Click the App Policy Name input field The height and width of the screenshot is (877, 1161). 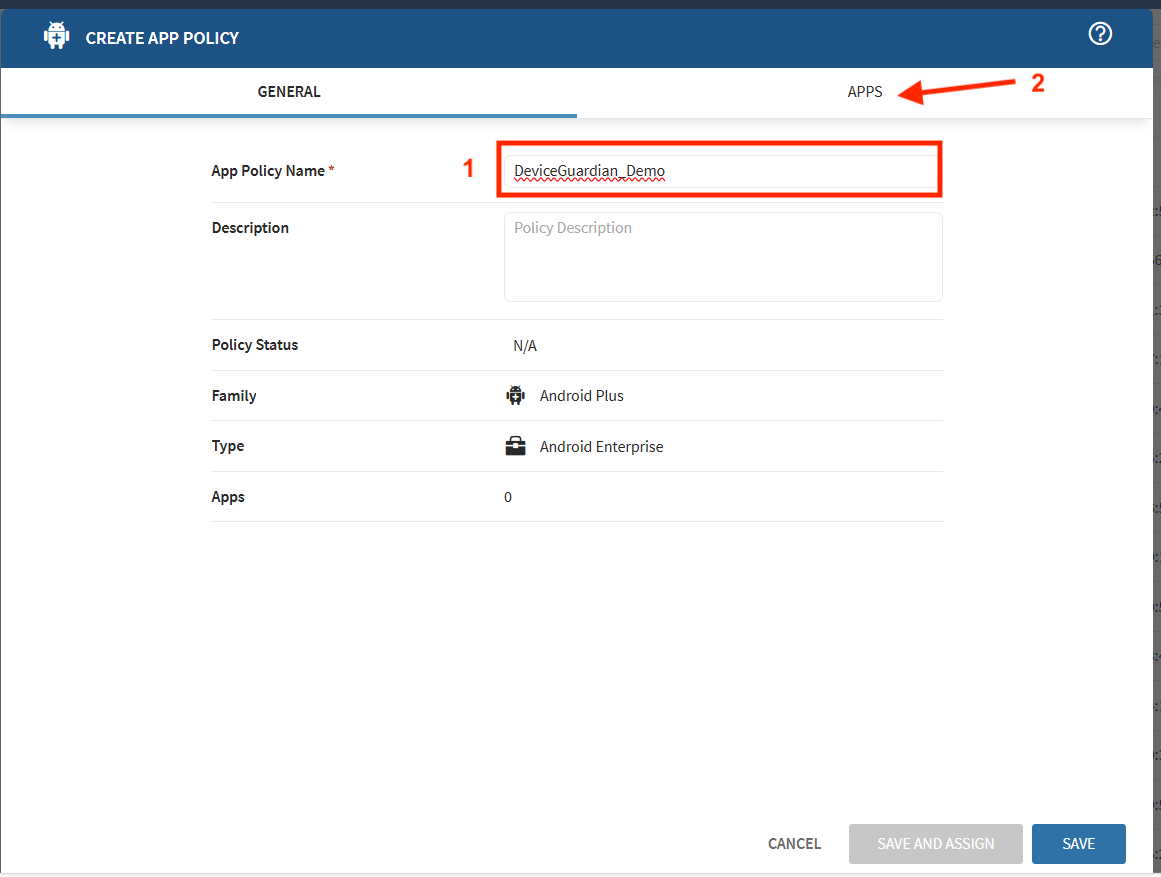click(x=720, y=171)
